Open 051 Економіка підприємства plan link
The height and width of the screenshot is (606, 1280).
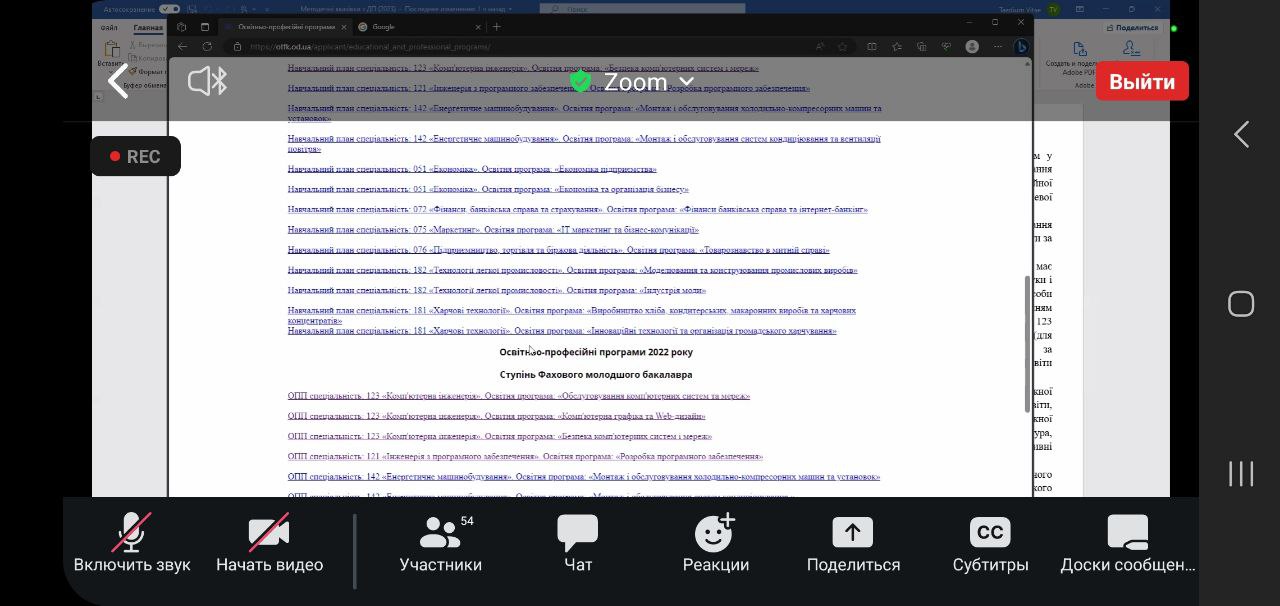[472, 169]
